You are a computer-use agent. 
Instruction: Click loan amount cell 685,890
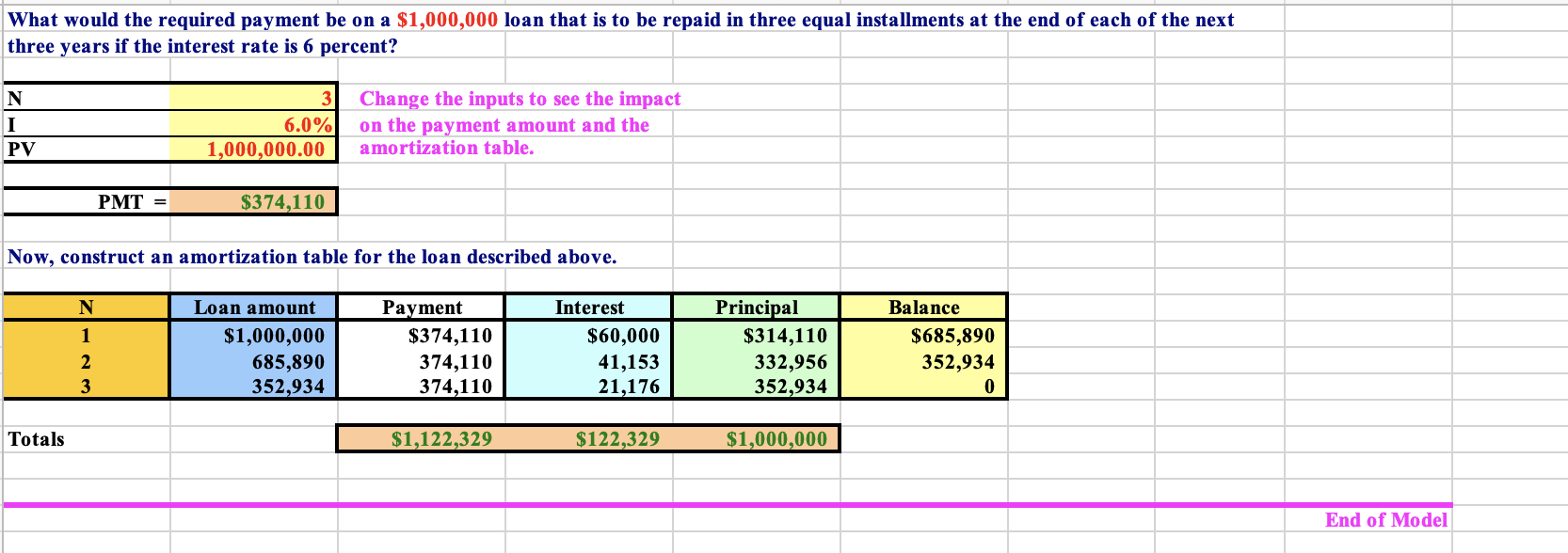click(253, 361)
